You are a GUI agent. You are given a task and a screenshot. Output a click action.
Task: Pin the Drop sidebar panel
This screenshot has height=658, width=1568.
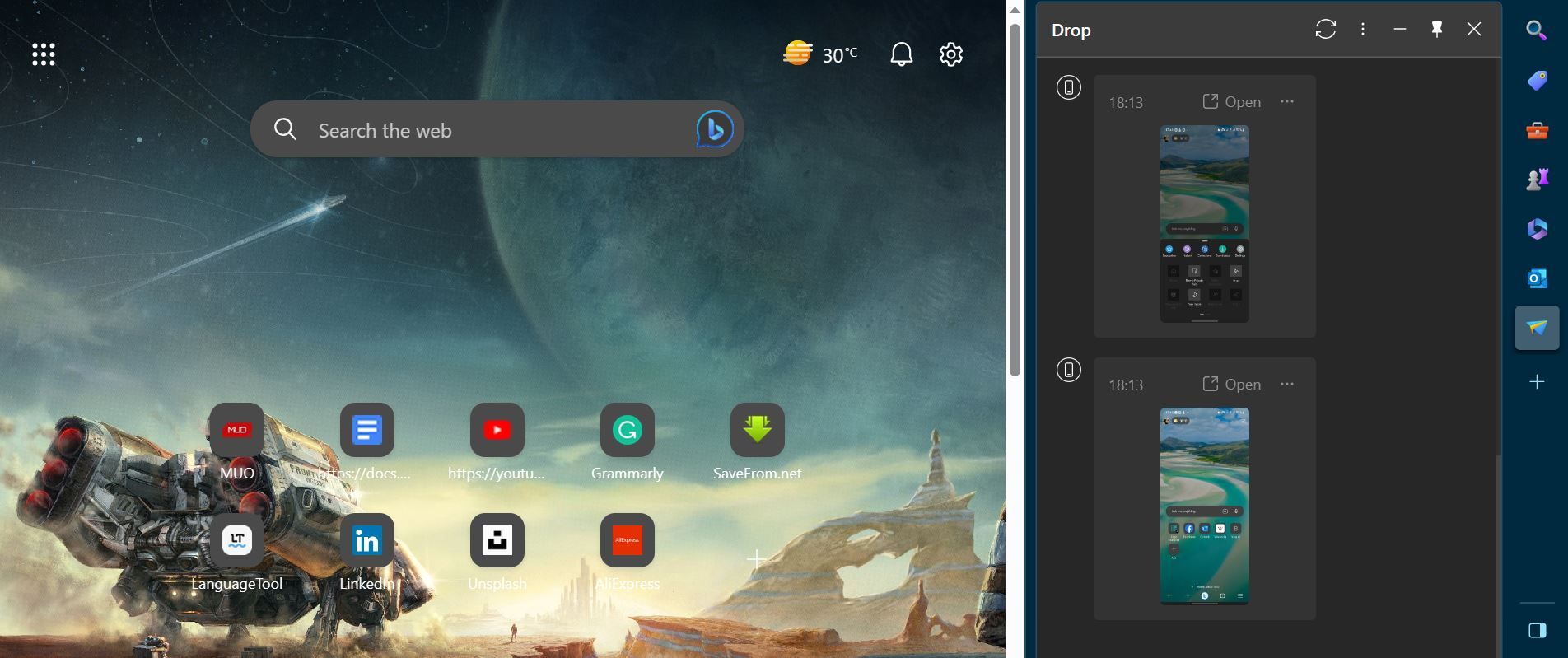[1437, 30]
